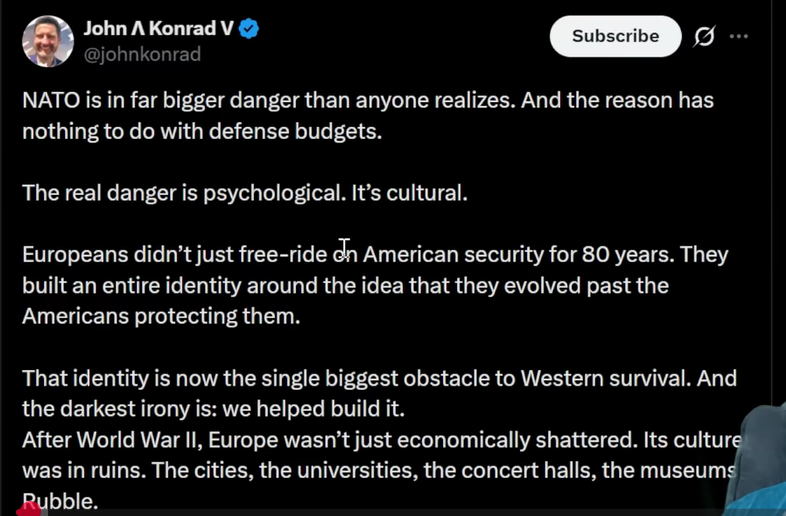786x516 pixels.
Task: Click 'the darkest irony is: we helped build it'
Action: (x=213, y=409)
